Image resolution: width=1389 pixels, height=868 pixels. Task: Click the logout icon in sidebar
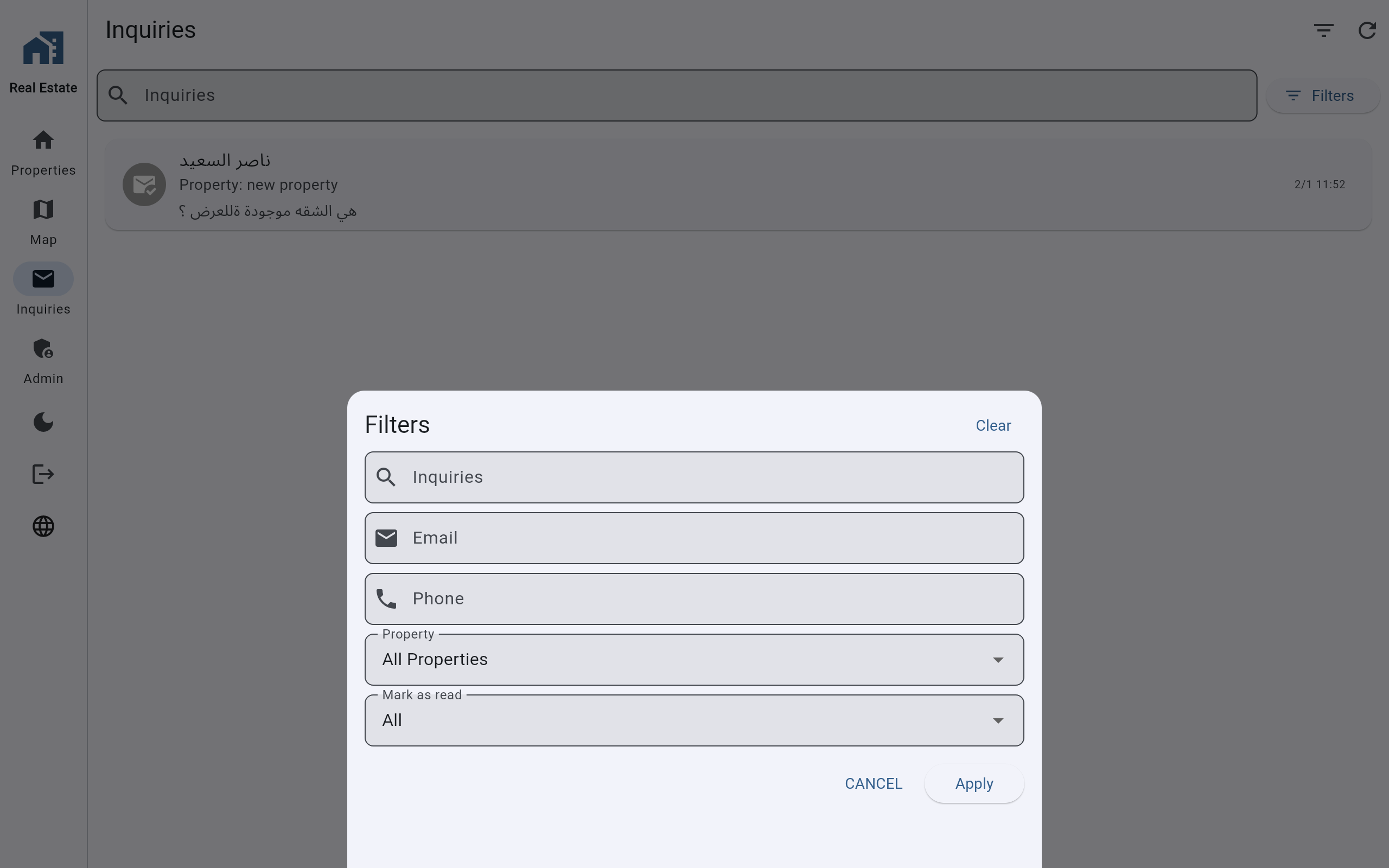43,474
